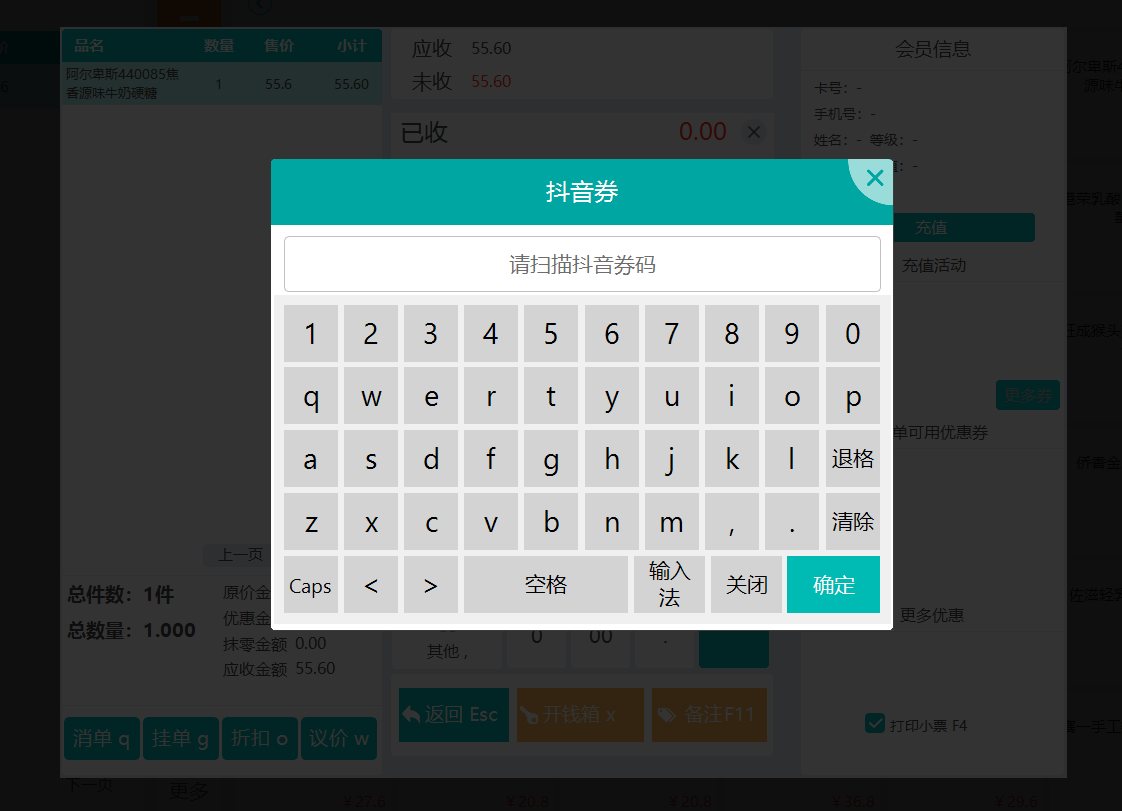Tap the letter v key
Viewport: 1122px width, 811px height.
pos(491,522)
